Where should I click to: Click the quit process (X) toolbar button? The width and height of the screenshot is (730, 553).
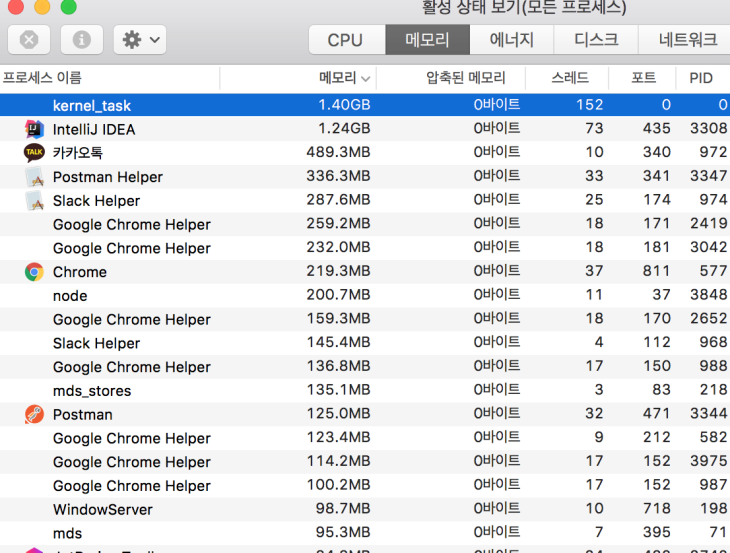click(29, 40)
